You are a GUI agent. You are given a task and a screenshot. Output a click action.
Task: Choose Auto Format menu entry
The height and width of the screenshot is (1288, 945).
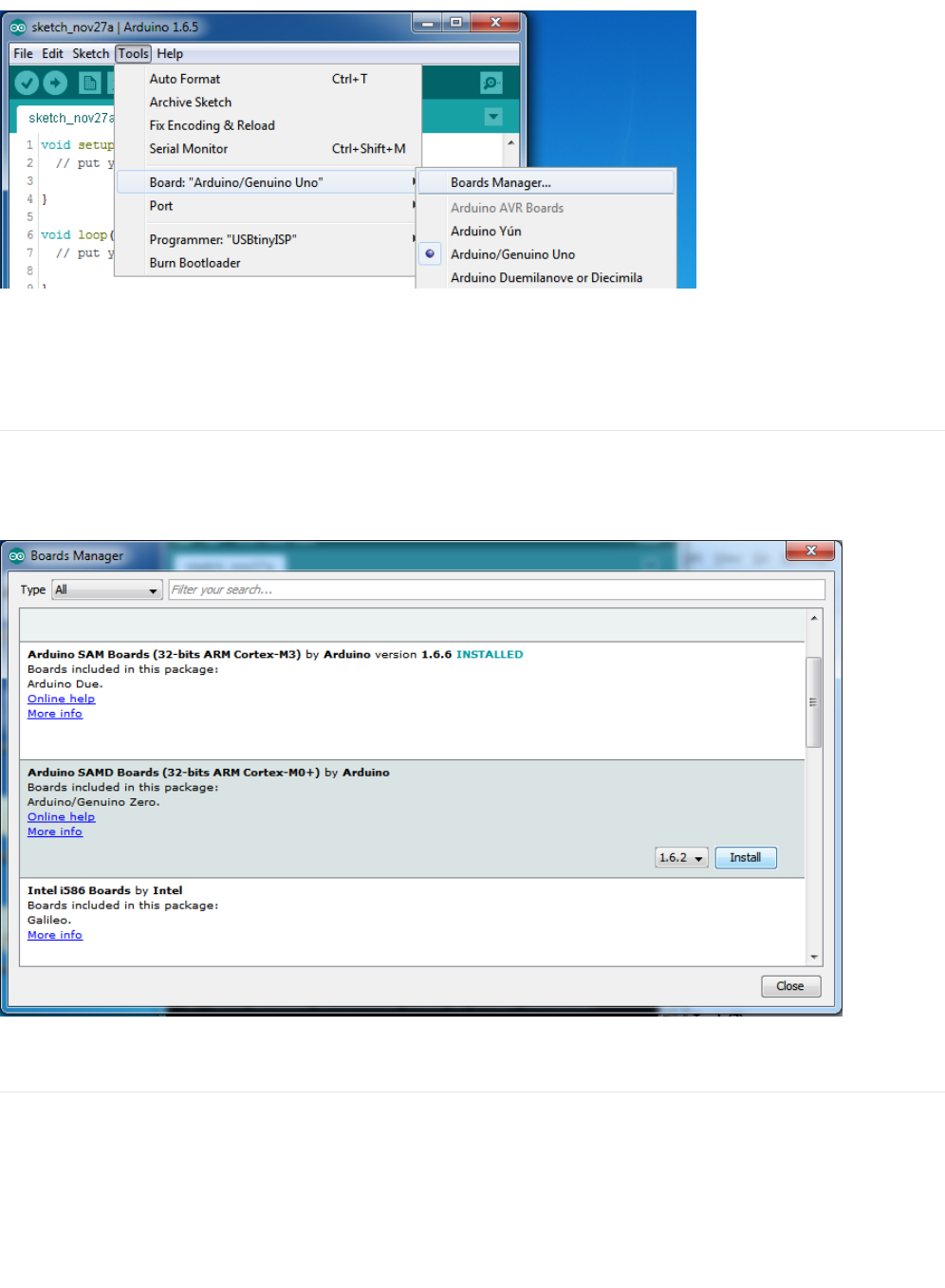(268, 80)
